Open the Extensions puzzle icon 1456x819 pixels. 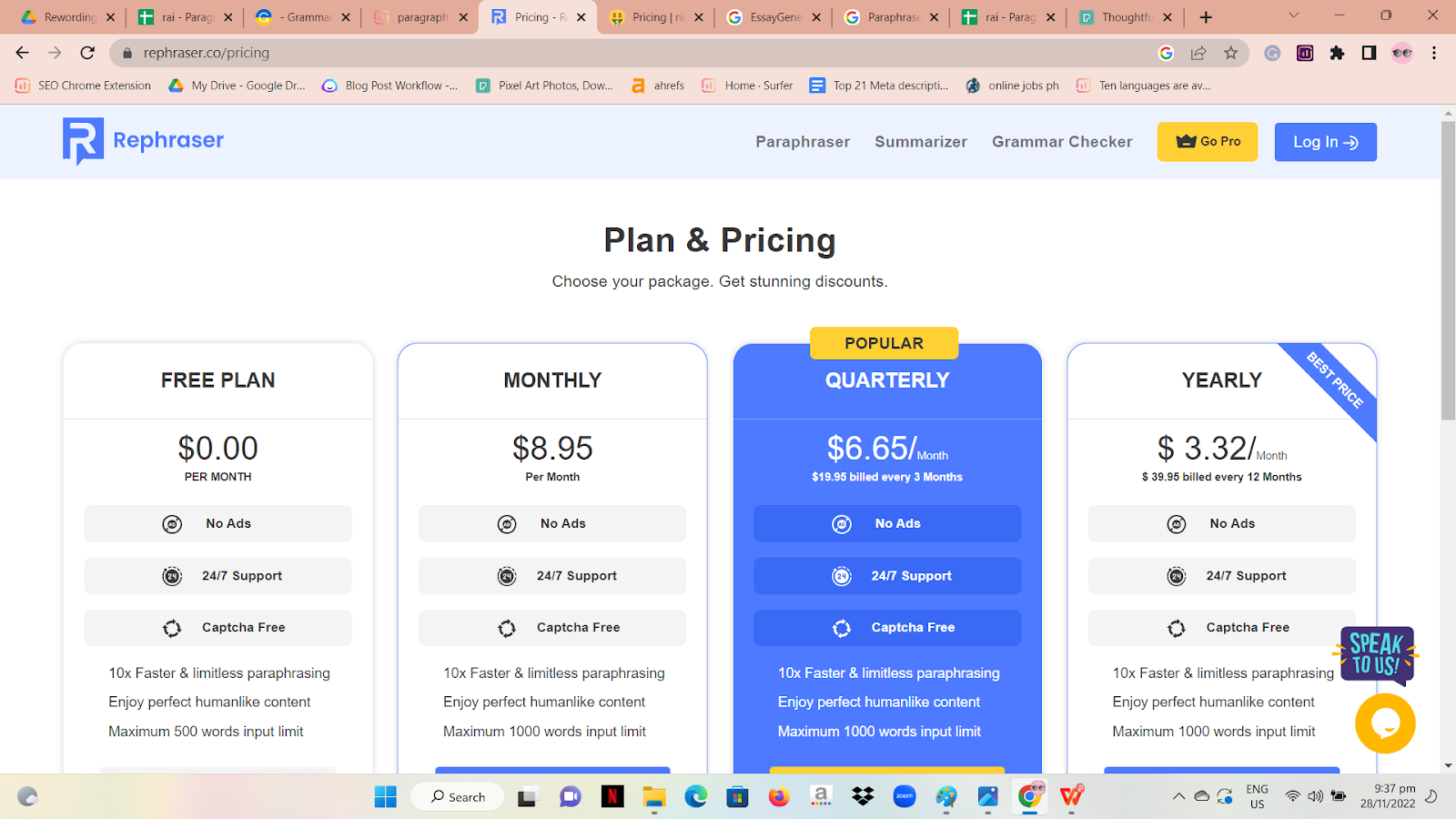pos(1337,53)
